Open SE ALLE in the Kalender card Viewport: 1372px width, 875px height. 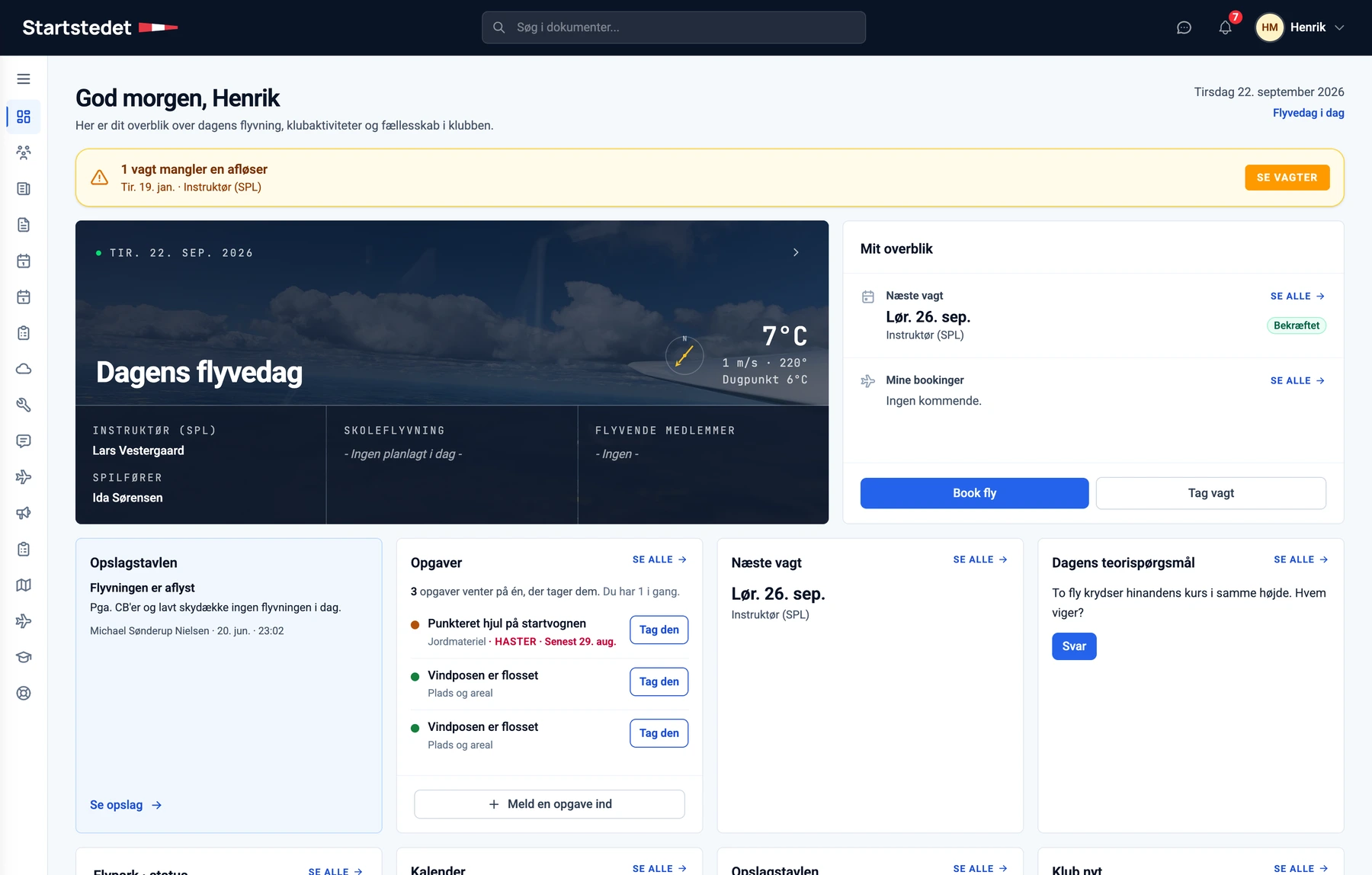point(659,869)
